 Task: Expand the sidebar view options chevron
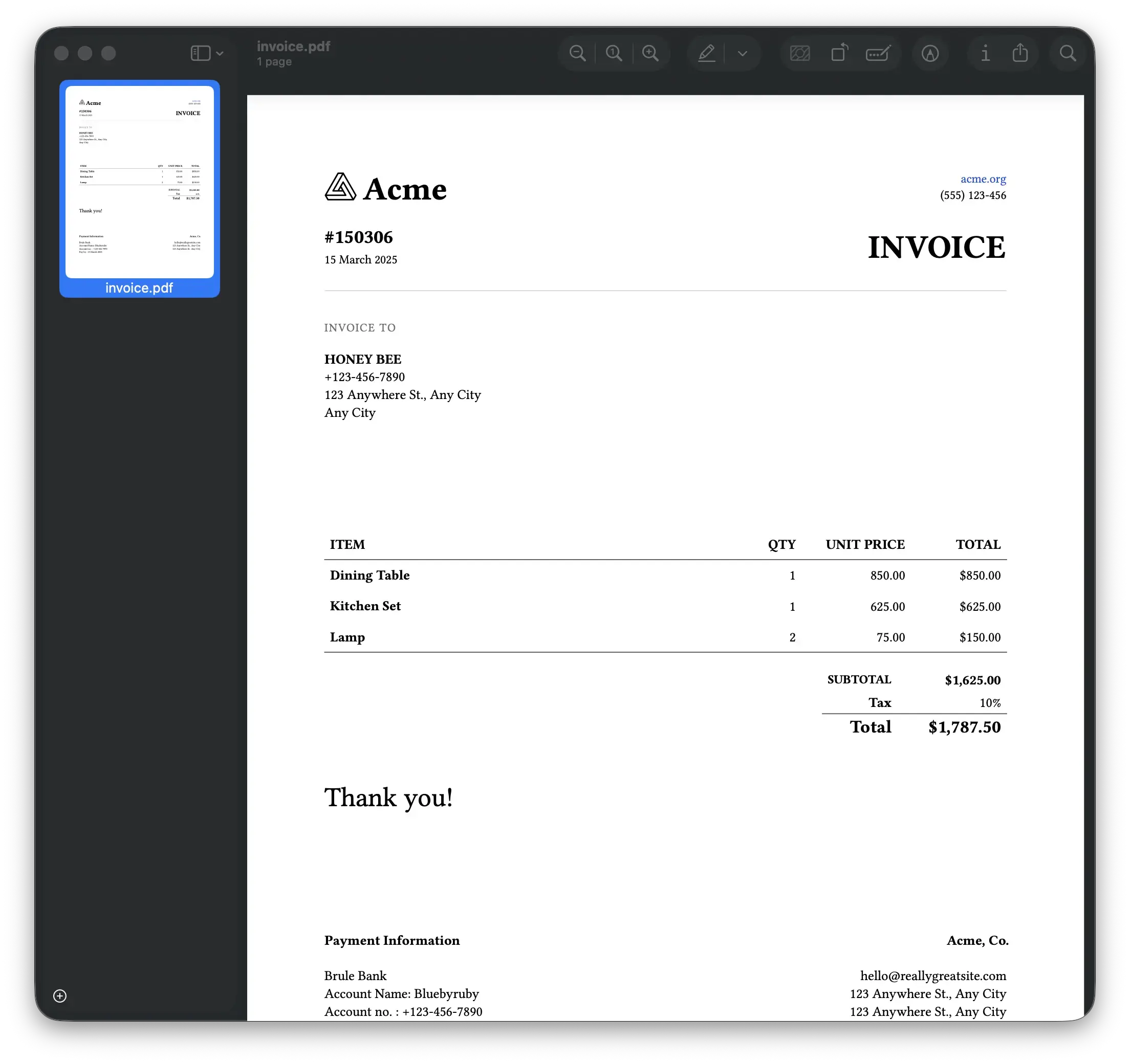(x=220, y=53)
